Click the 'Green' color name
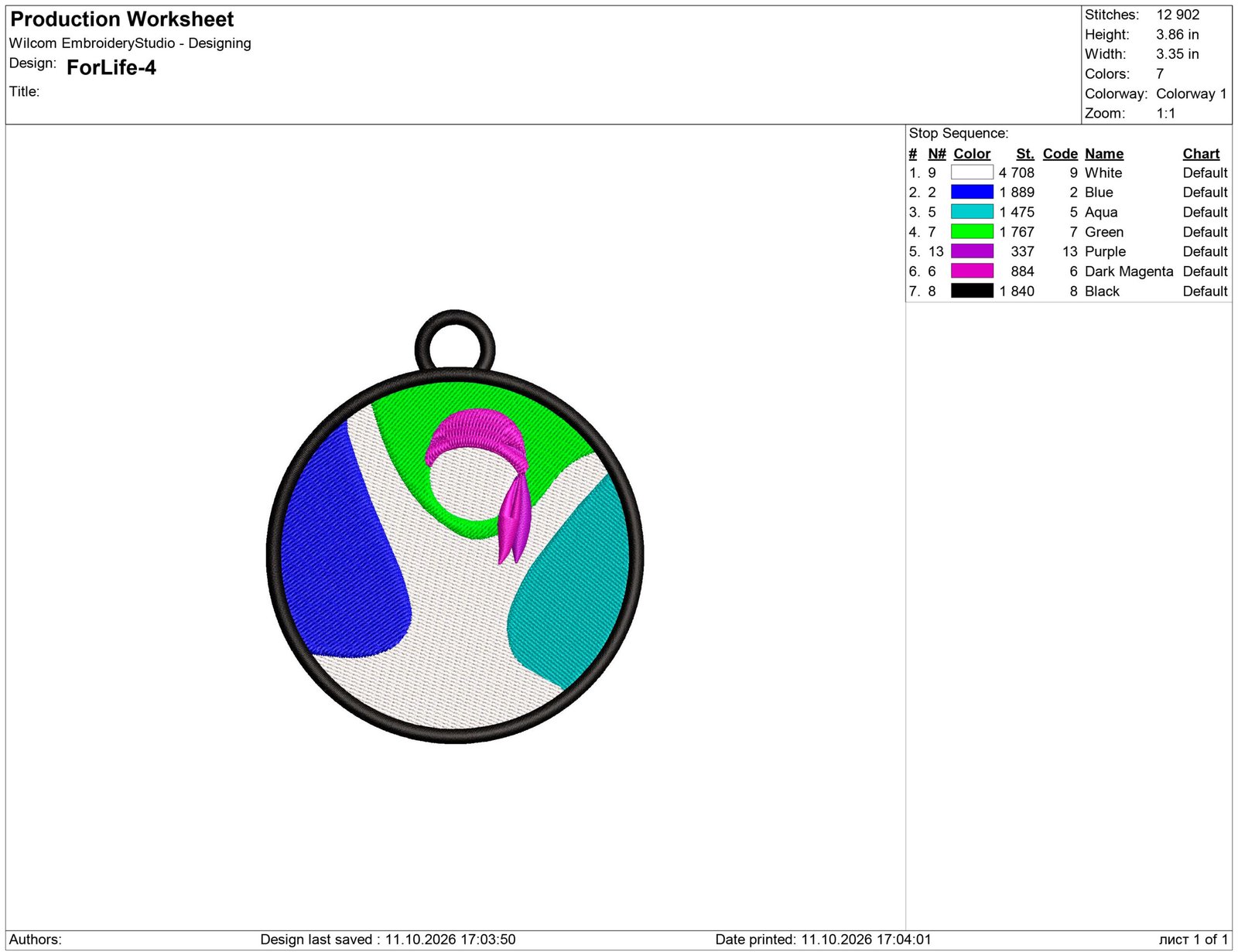Viewport: 1238px width, 952px height. [x=1104, y=232]
